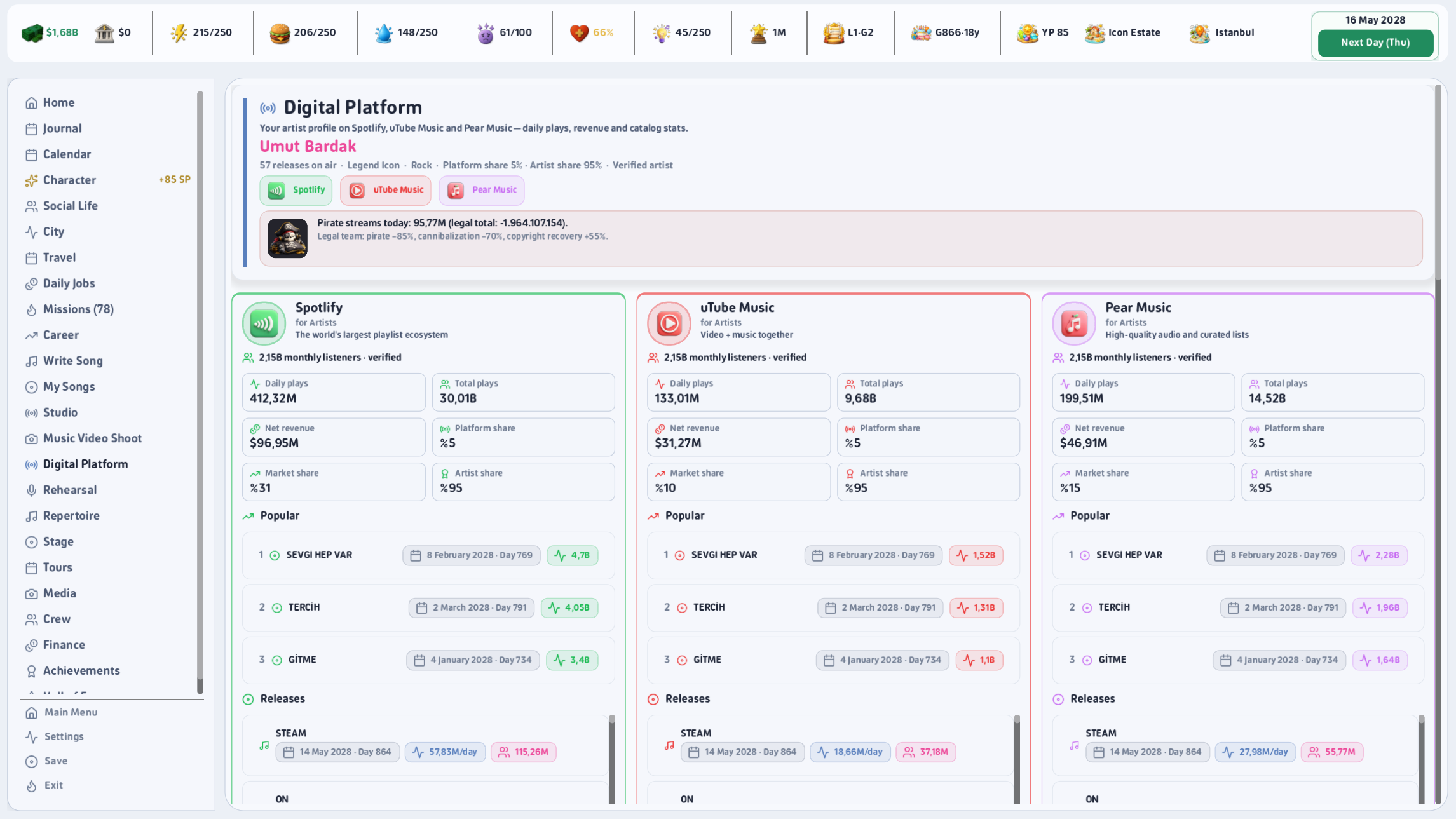The image size is (1456, 819).
Task: Click the uTube Music Releases disc icon
Action: [653, 699]
